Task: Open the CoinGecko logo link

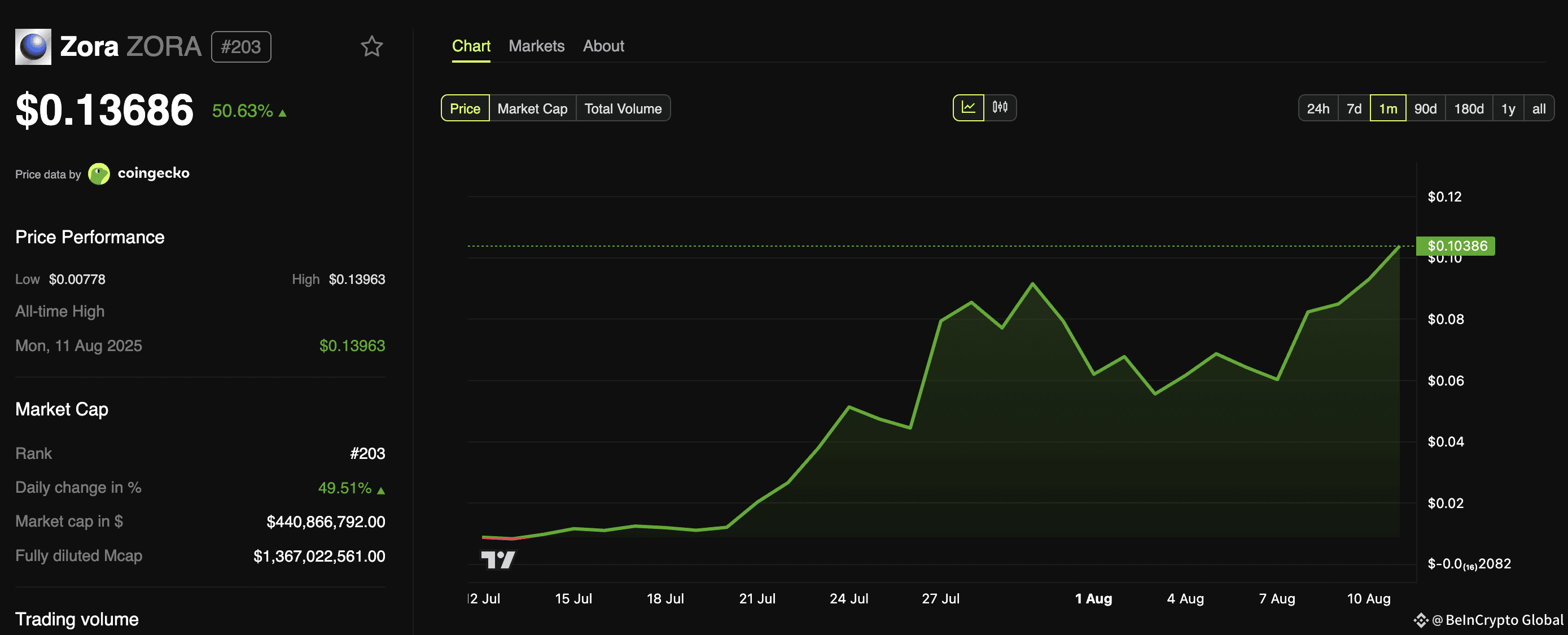Action: click(x=99, y=173)
